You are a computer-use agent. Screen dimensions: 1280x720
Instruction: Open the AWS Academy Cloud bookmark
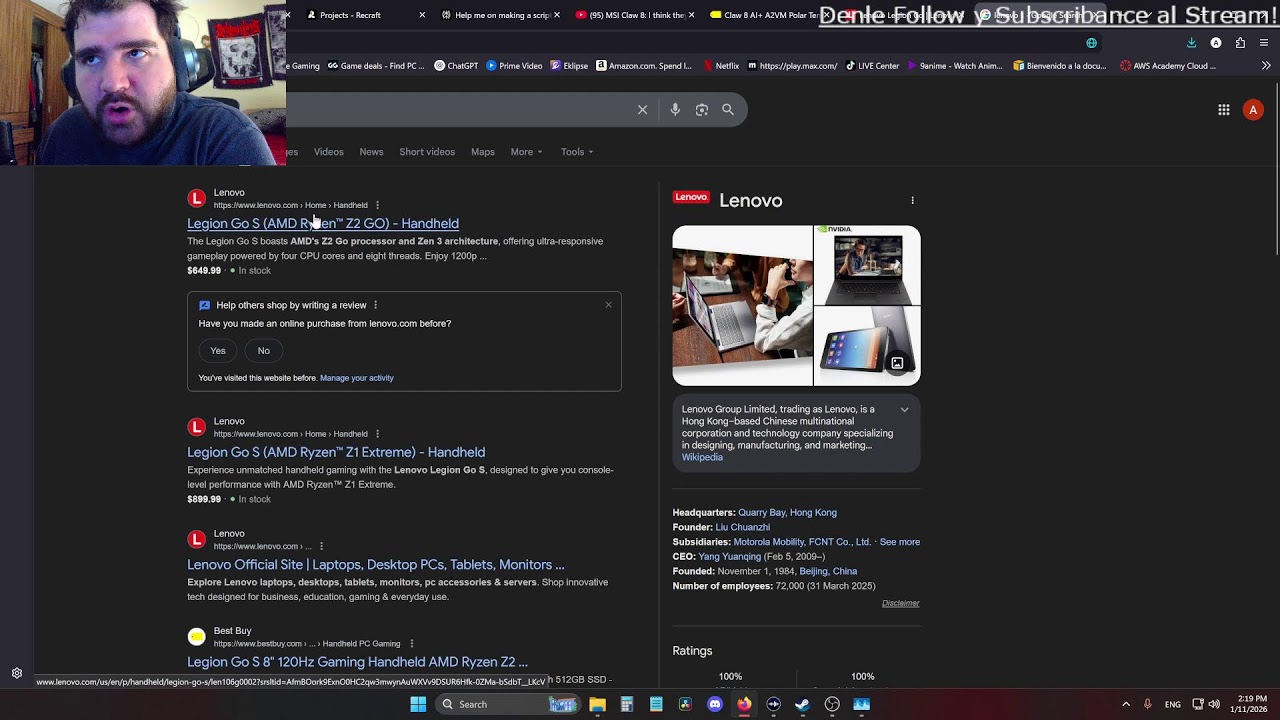(x=1168, y=66)
